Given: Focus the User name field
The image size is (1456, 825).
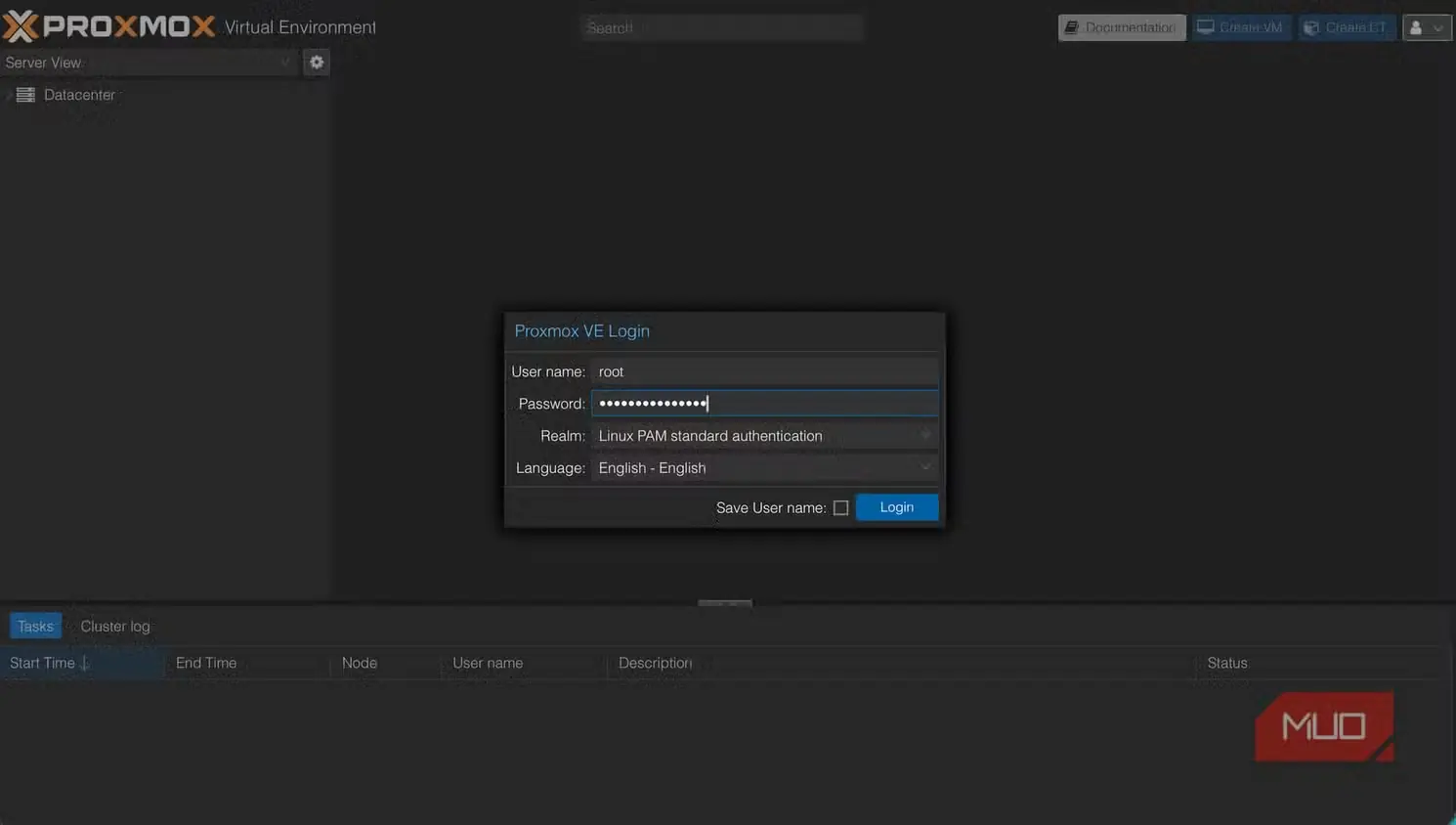Looking at the screenshot, I should 764,371.
